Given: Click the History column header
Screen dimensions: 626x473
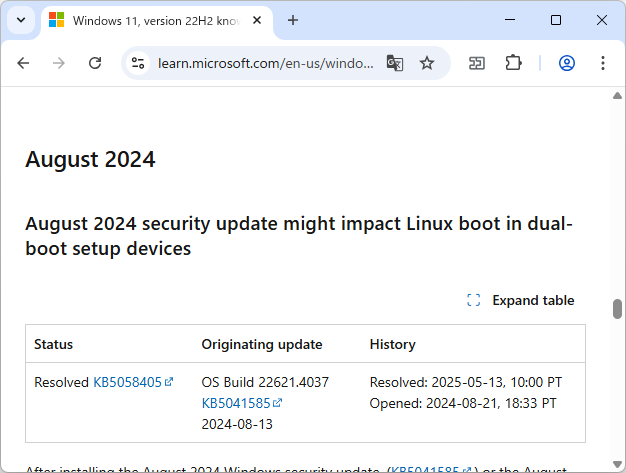Looking at the screenshot, I should [x=392, y=344].
